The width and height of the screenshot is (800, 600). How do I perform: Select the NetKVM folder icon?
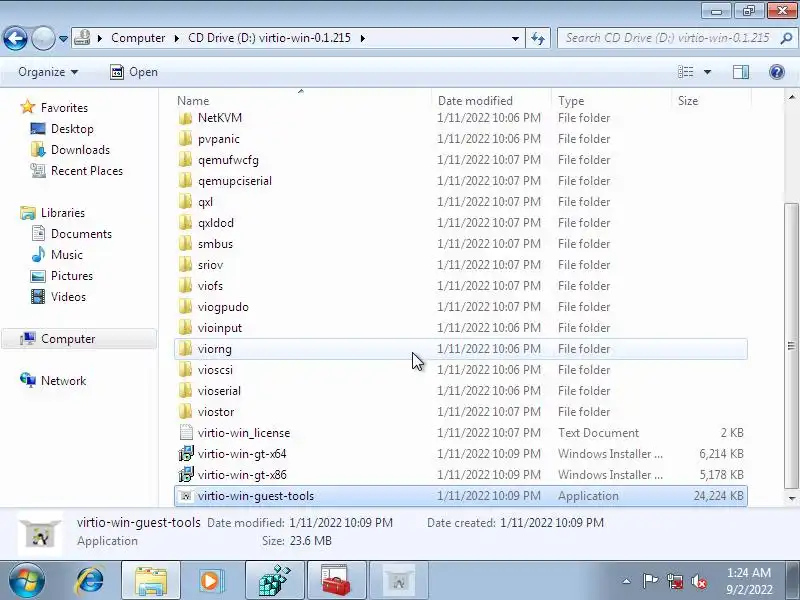click(186, 118)
